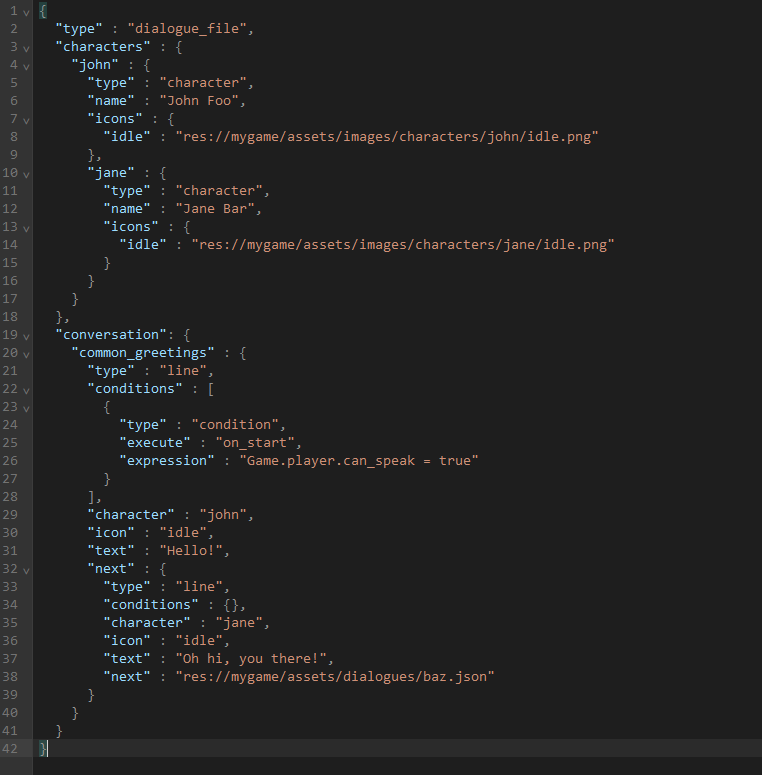Place cursor at closing brace on line 42

coord(43,748)
